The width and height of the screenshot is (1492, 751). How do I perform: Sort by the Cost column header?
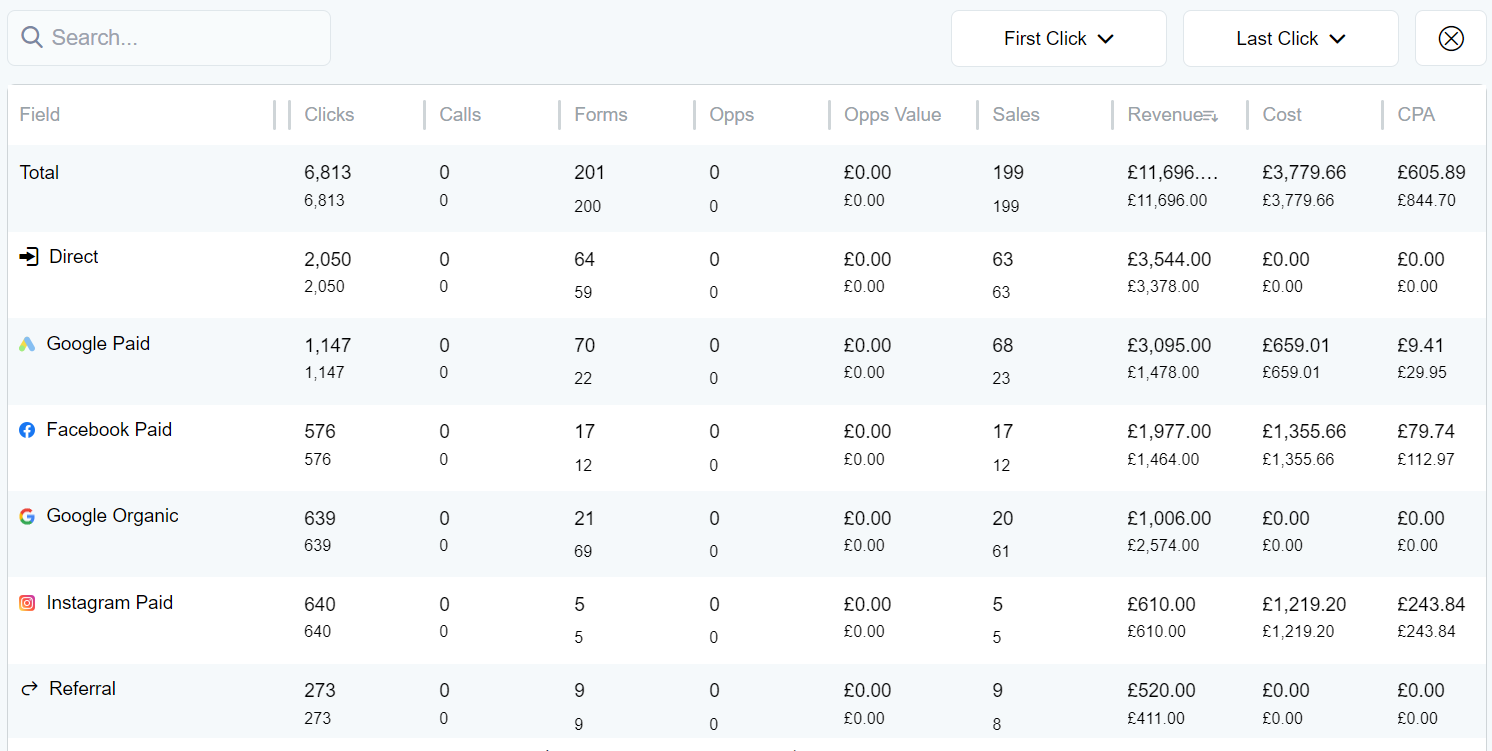(x=1281, y=115)
